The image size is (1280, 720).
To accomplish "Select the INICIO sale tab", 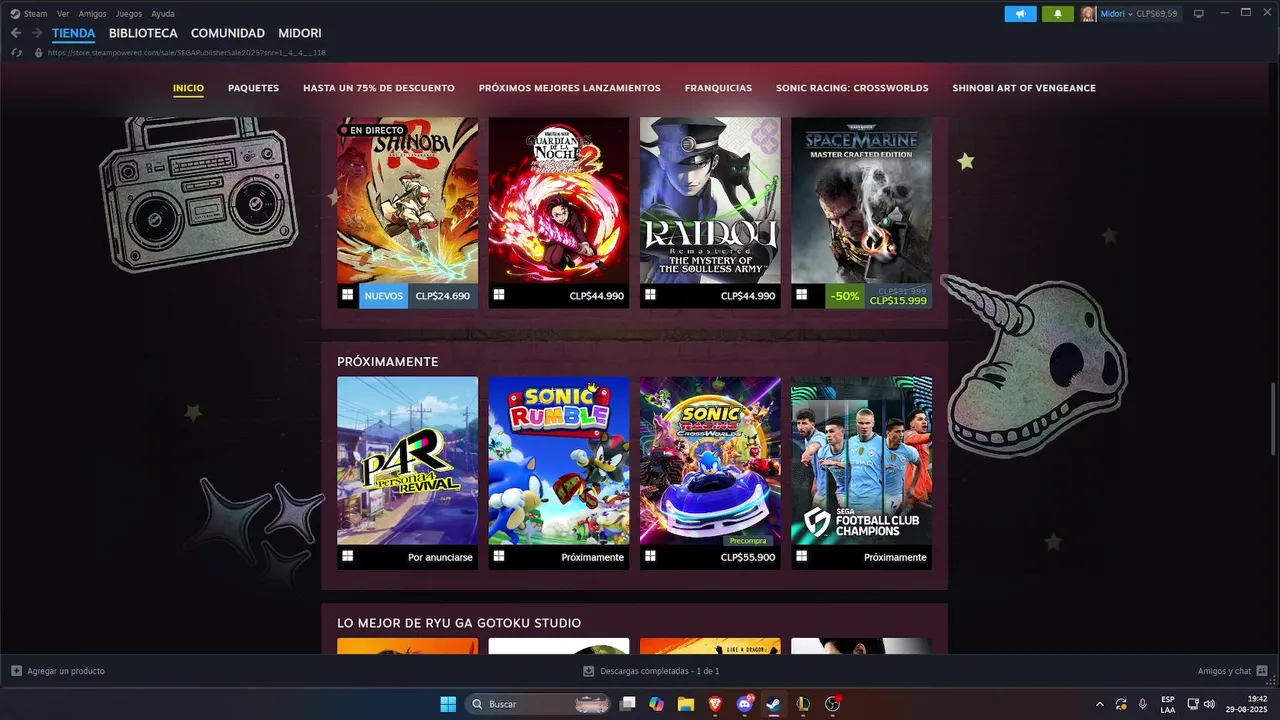I will tap(188, 88).
